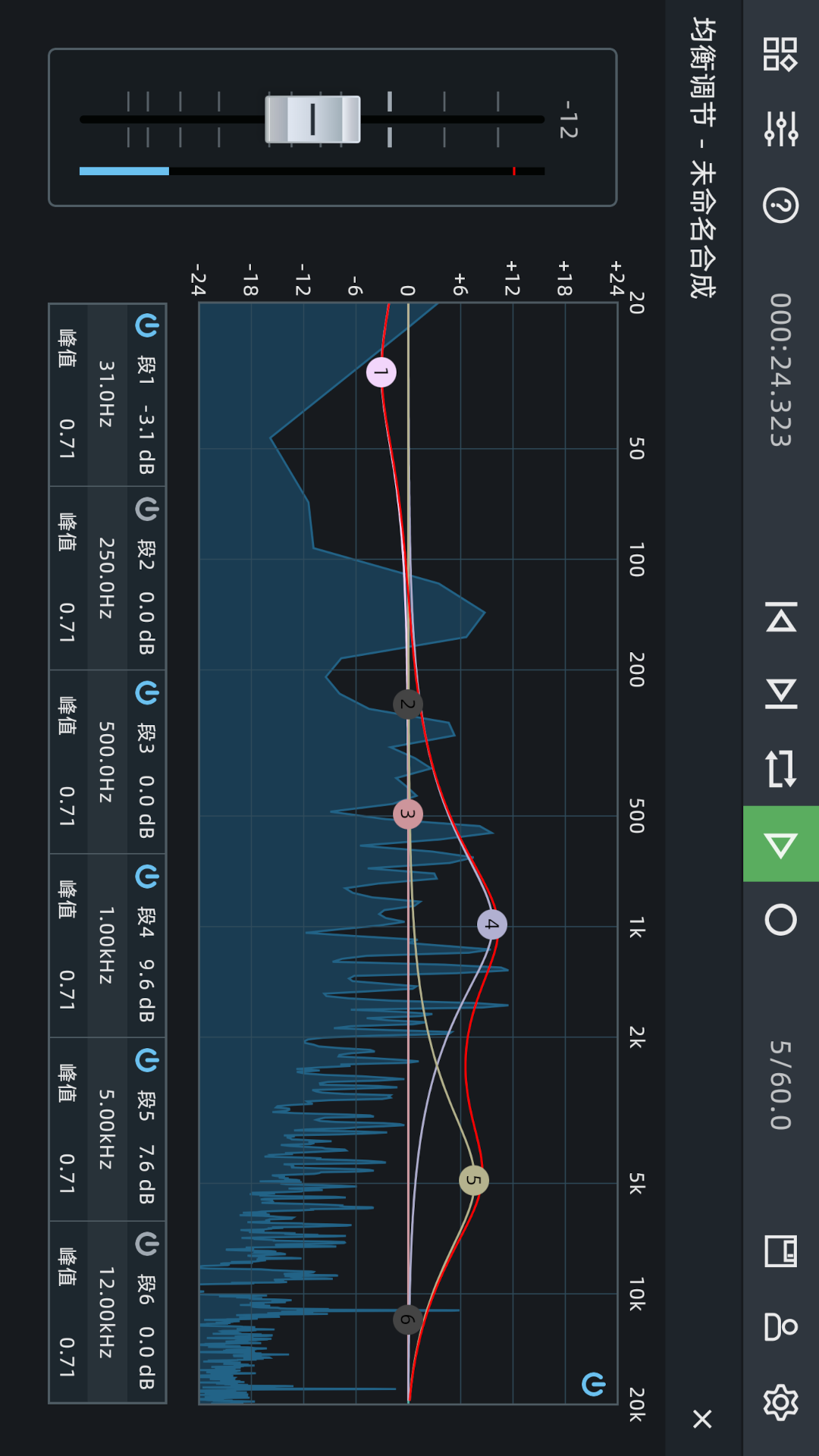Viewport: 819px width, 1456px height.
Task: Open the mixer sliders panel icon
Action: coord(780,129)
